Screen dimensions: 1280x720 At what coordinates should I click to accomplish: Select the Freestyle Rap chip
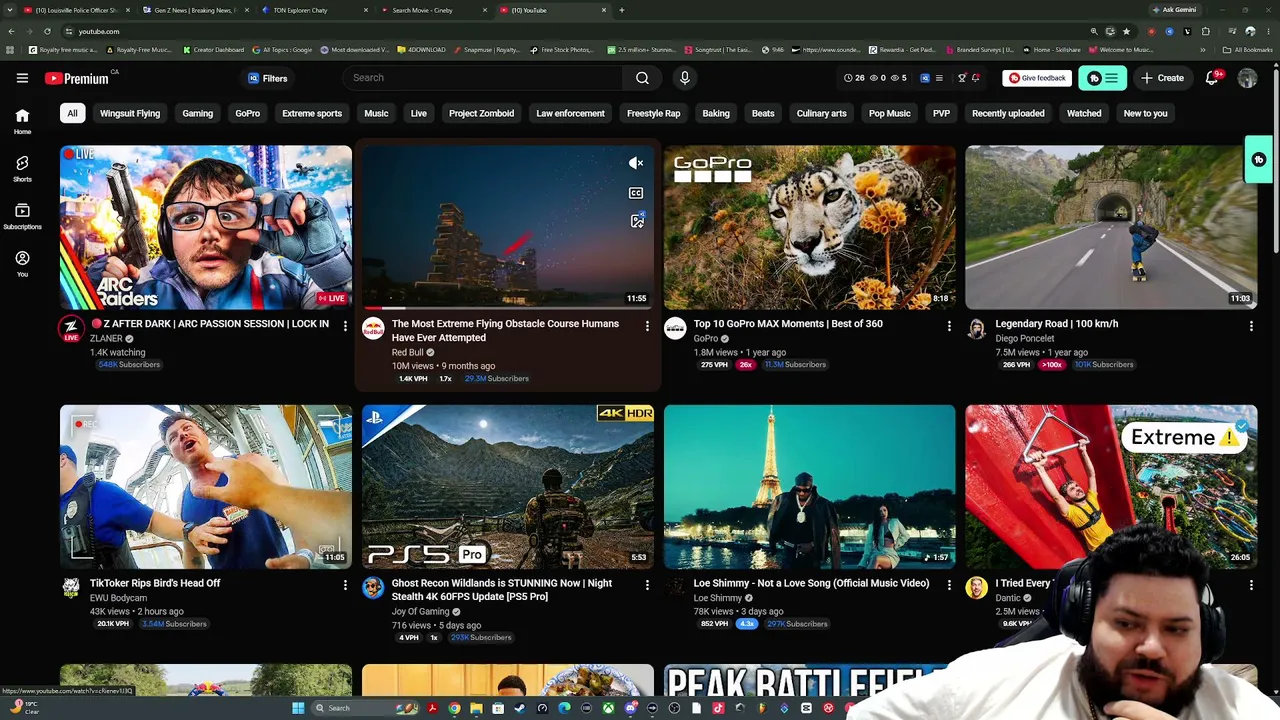pyautogui.click(x=653, y=113)
